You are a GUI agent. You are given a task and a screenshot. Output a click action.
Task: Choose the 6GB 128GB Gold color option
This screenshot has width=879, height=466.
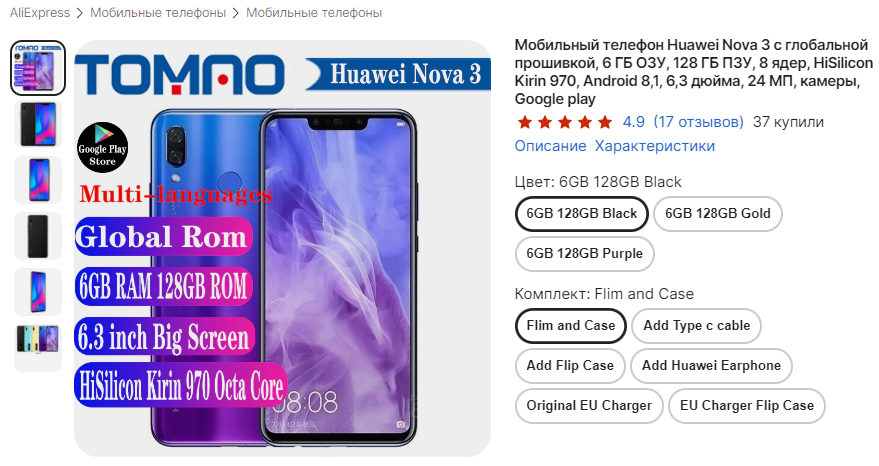[x=718, y=214]
